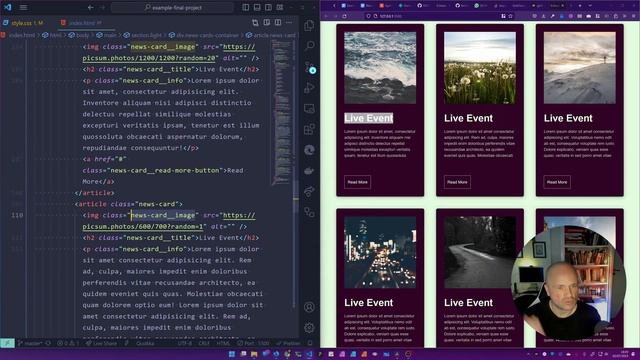
Task: Open the Live Share view in activity bar
Action: coord(309,191)
